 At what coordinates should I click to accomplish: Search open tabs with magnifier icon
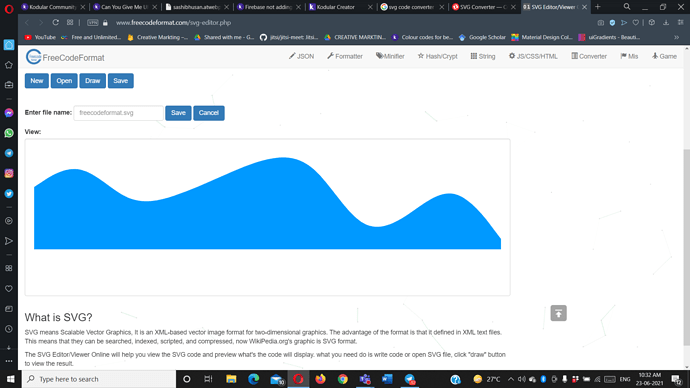point(627,7)
